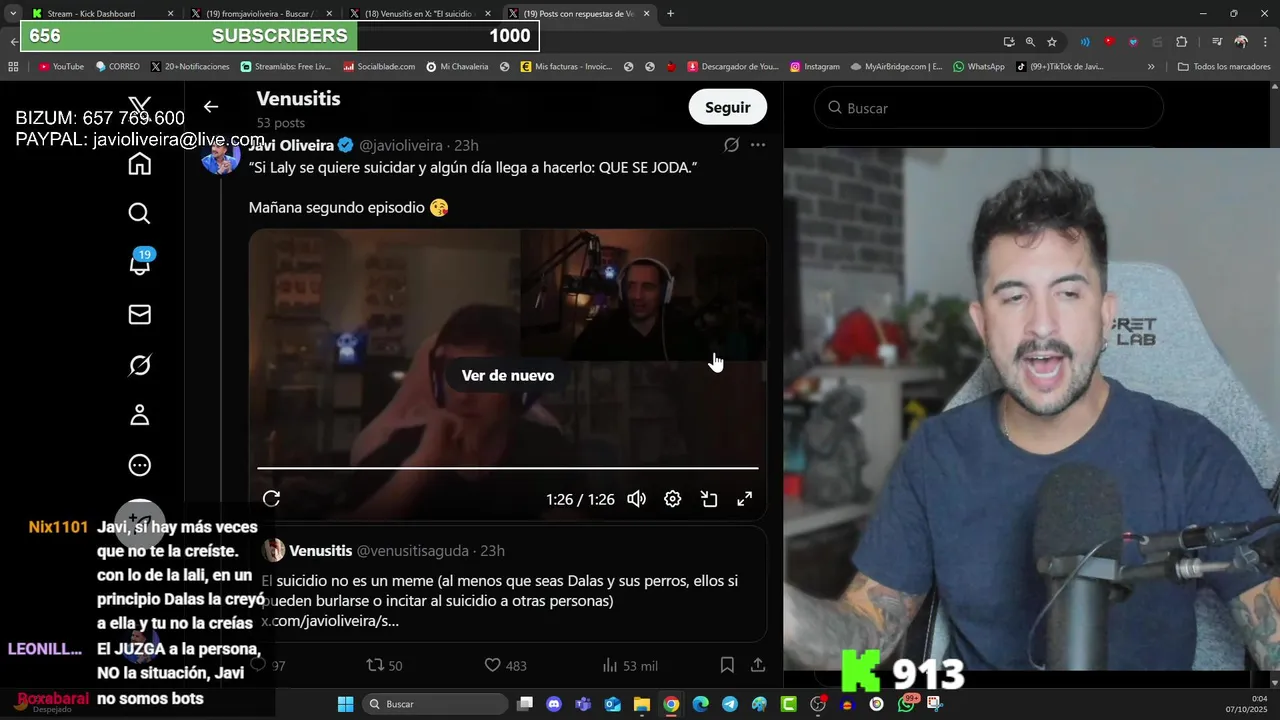This screenshot has height=720, width=1280.
Task: Bookmark the post
Action: coord(727,665)
